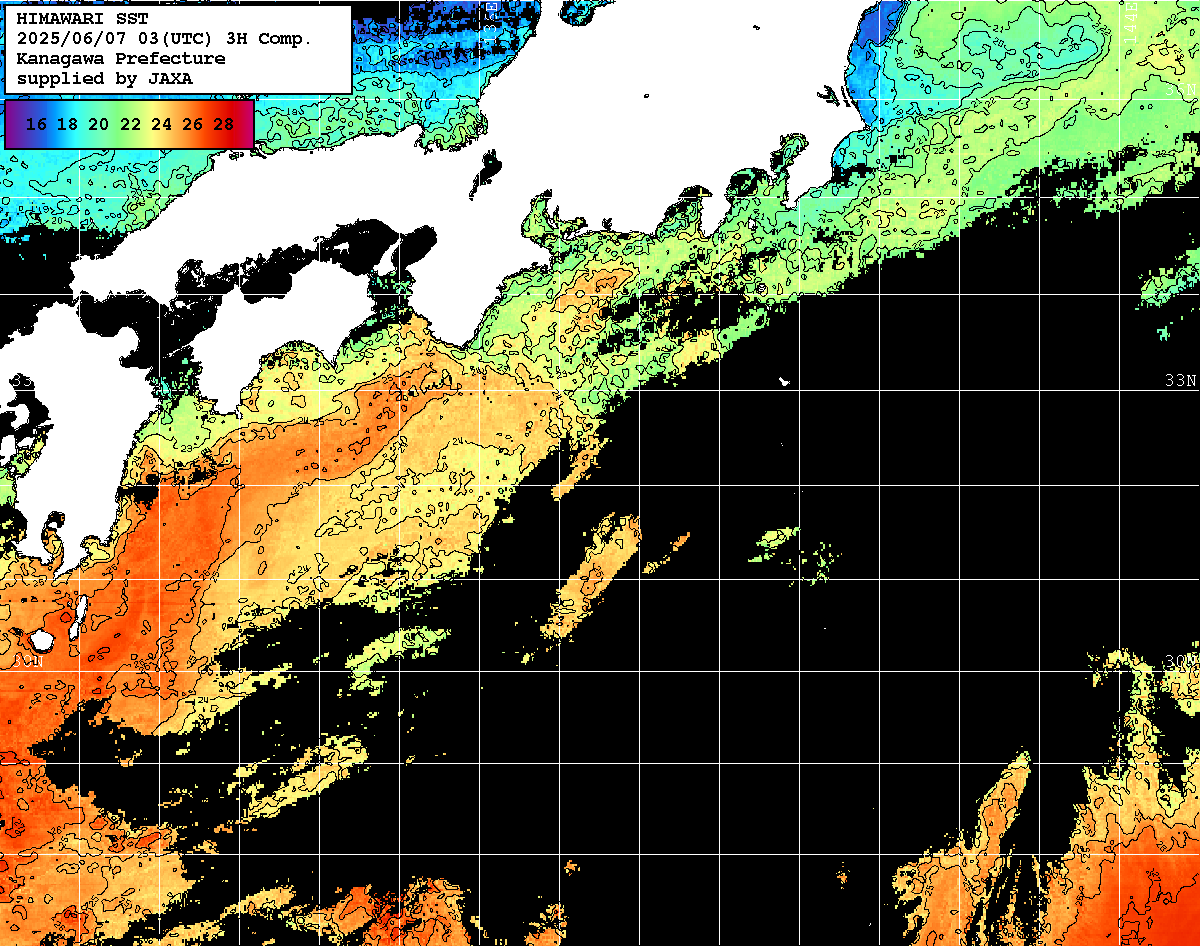
Task: Click the 28 value on the temperature legend
Action: (x=223, y=124)
